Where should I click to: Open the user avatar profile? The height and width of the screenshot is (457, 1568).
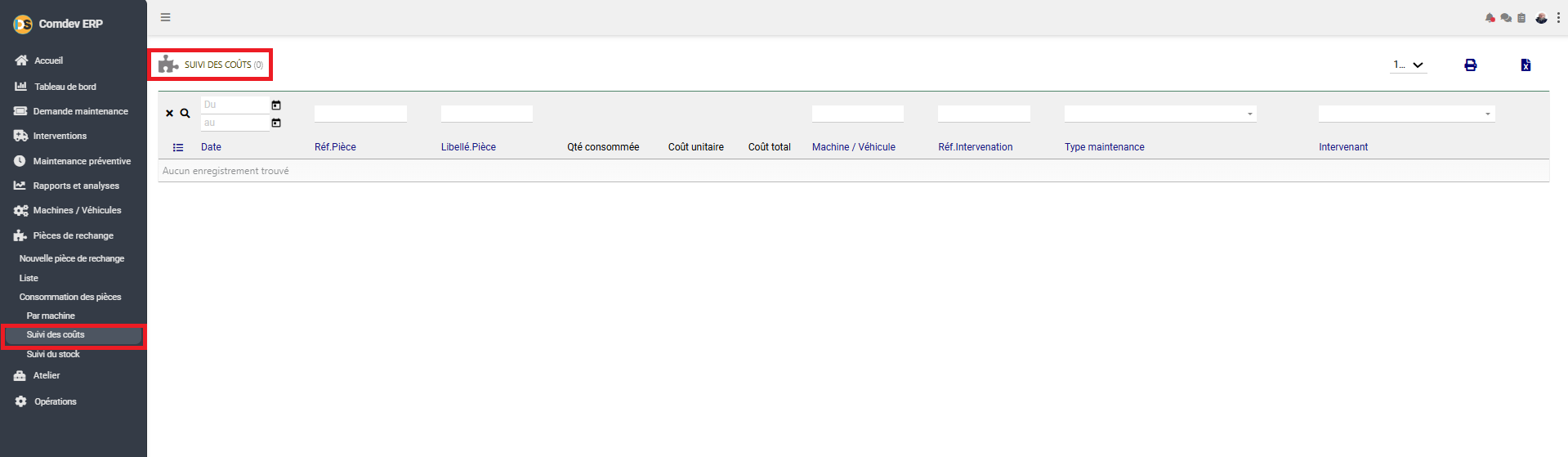click(1541, 18)
